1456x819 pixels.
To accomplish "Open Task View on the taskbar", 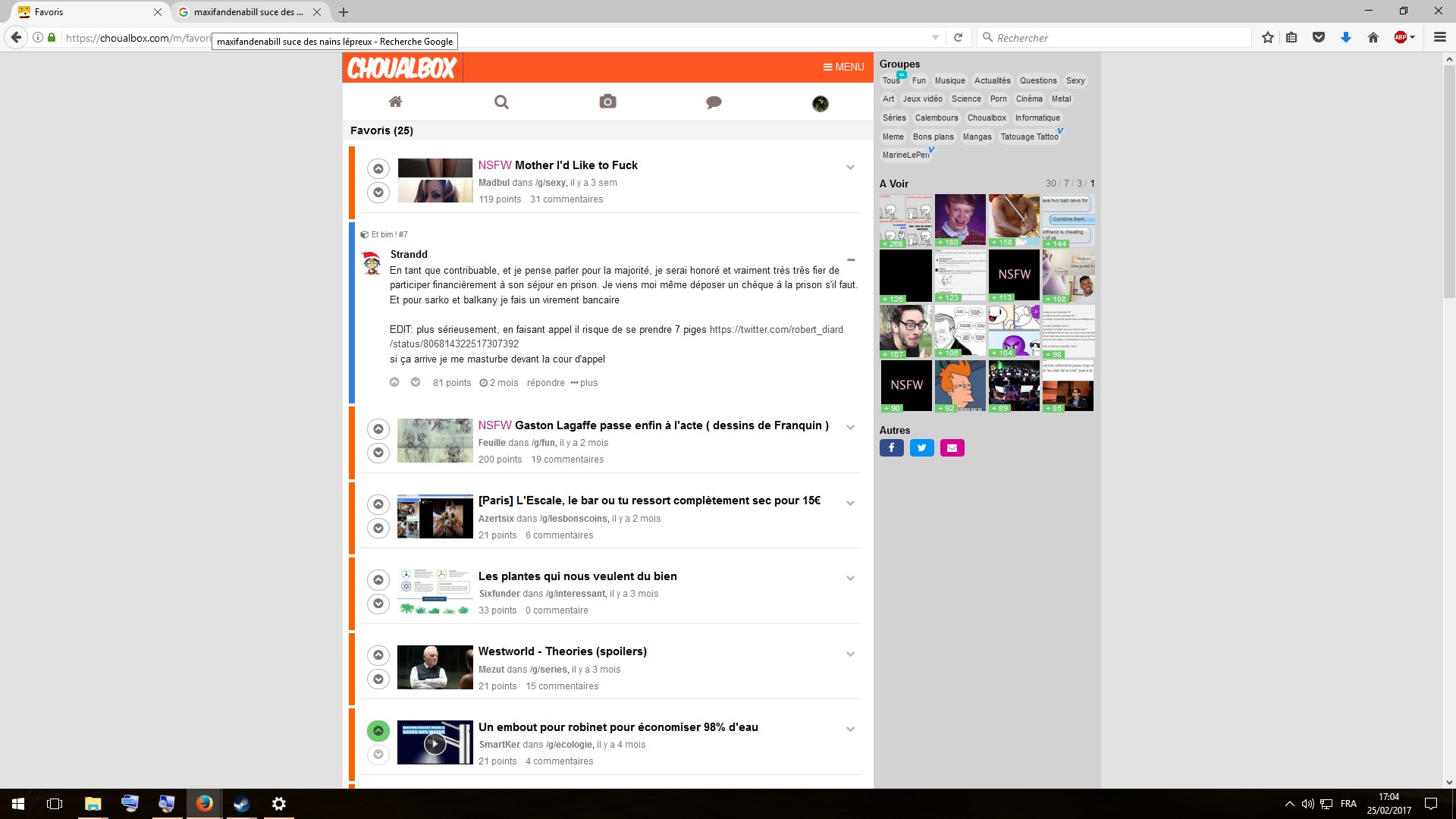I will [55, 804].
